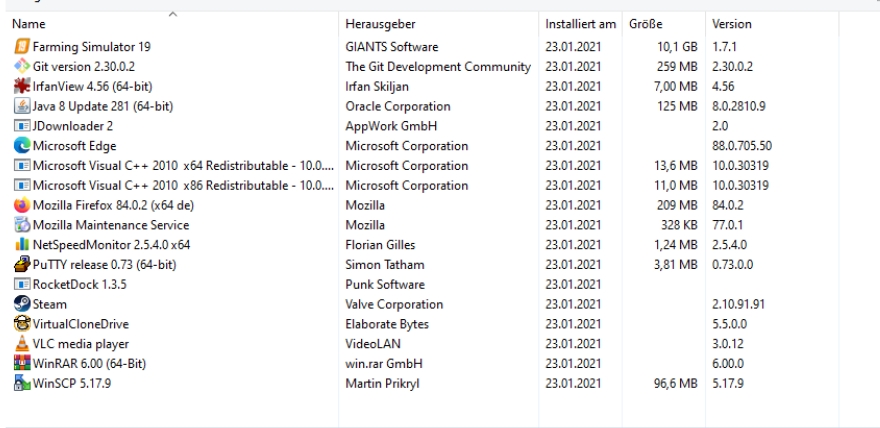Screen dimensions: 880x428
Task: Select the PuTTY release 0.73 icon
Action: (x=21, y=265)
